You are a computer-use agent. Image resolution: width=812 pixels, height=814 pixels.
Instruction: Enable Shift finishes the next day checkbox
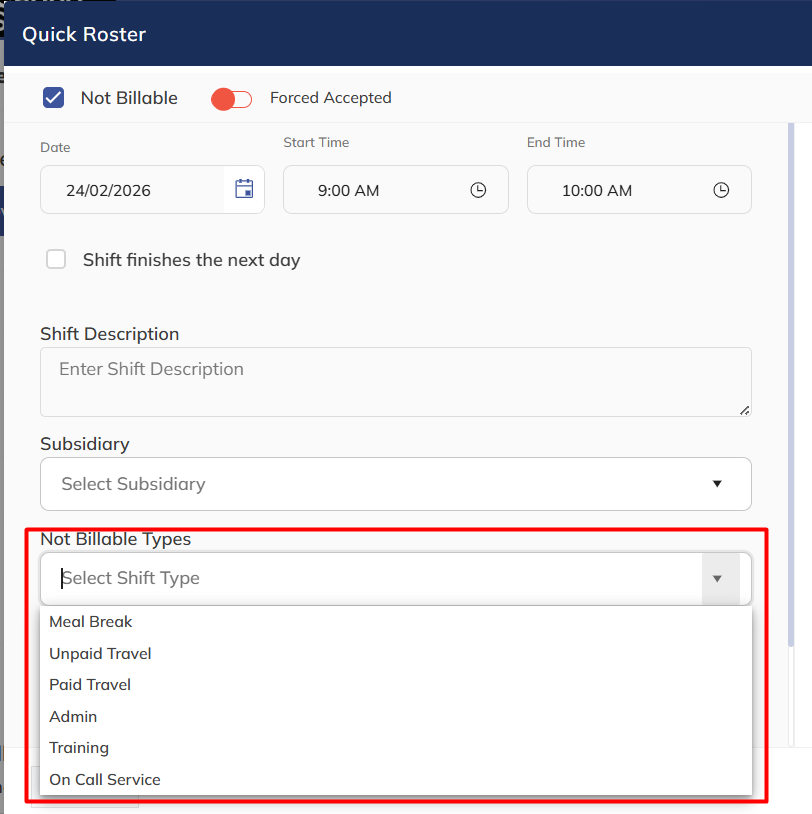pos(57,260)
